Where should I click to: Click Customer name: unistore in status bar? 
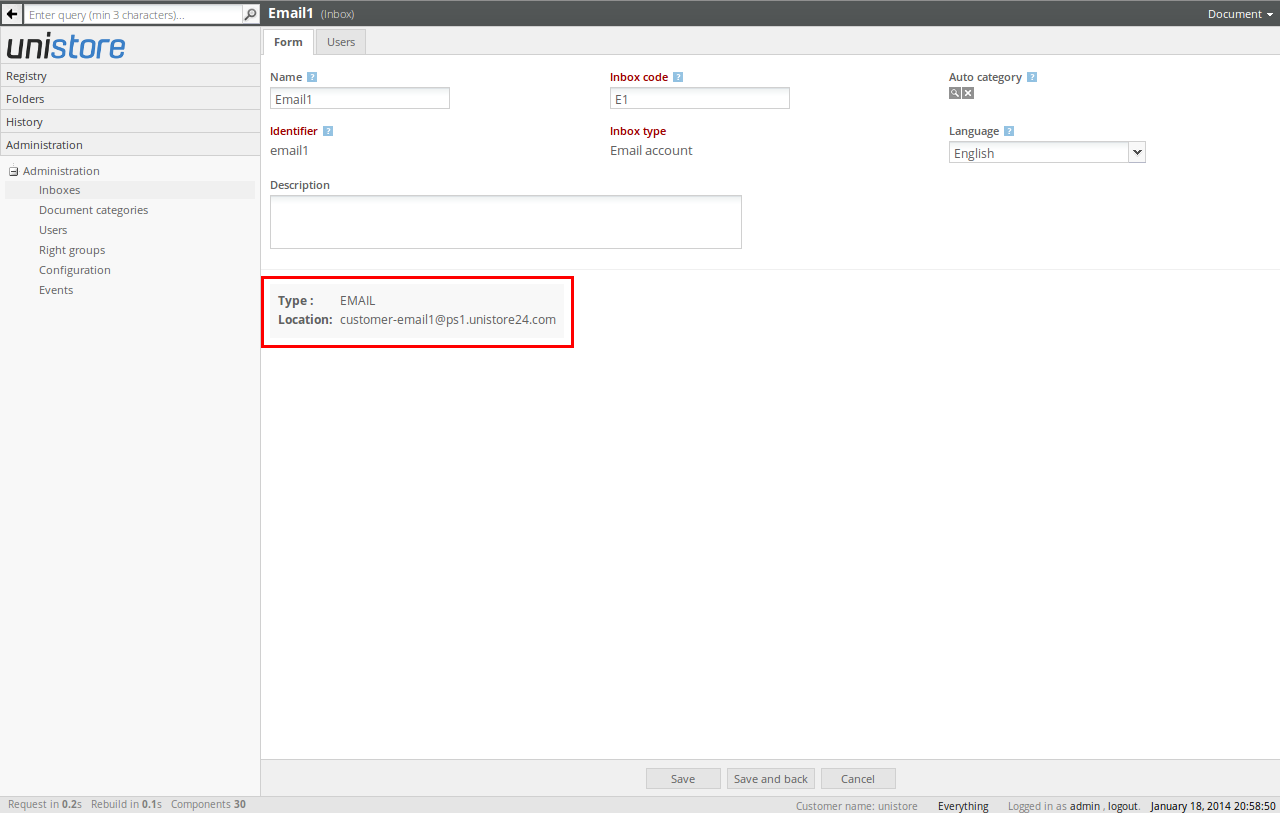[x=857, y=806]
